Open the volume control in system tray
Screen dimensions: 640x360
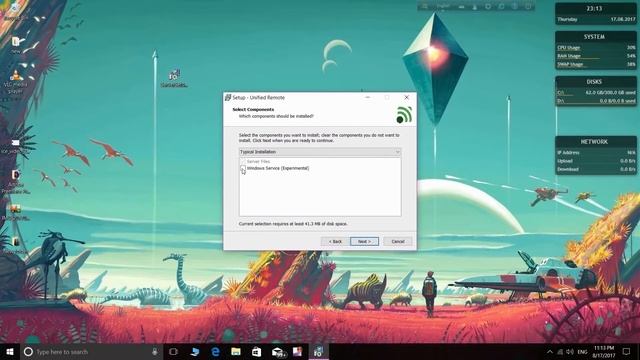[x=570, y=352]
